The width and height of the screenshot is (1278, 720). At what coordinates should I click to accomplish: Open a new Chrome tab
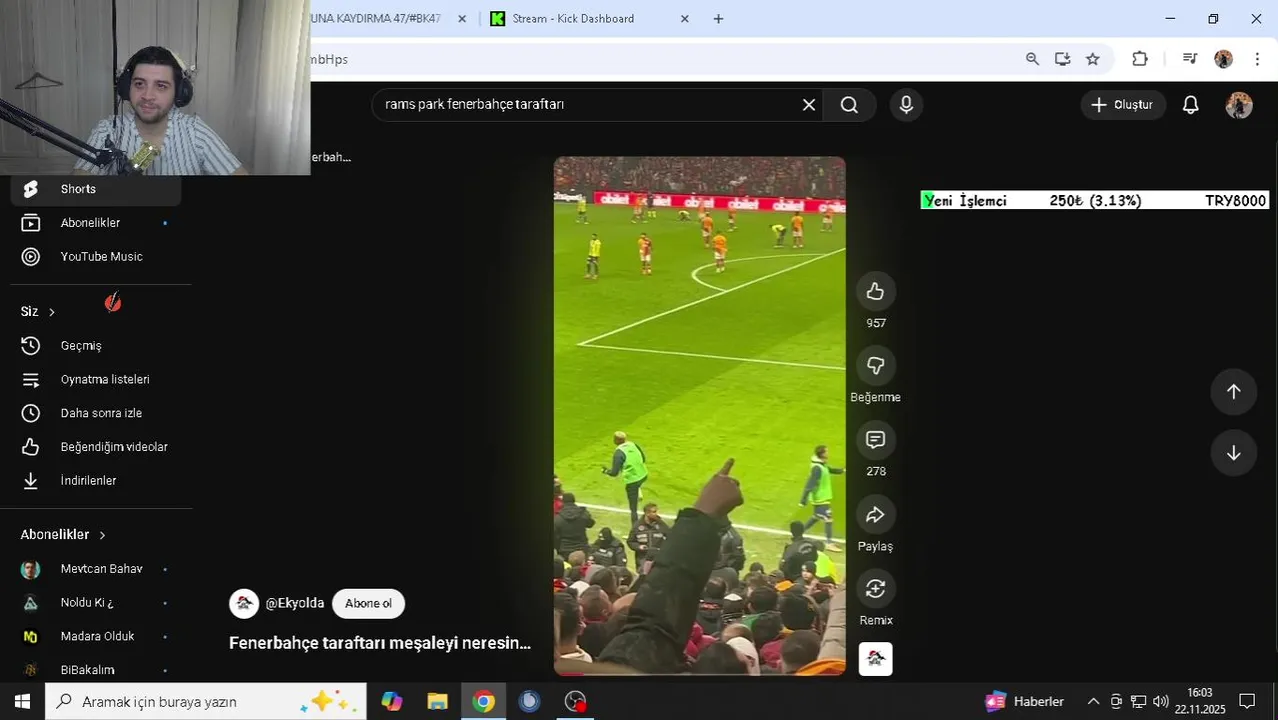click(718, 19)
